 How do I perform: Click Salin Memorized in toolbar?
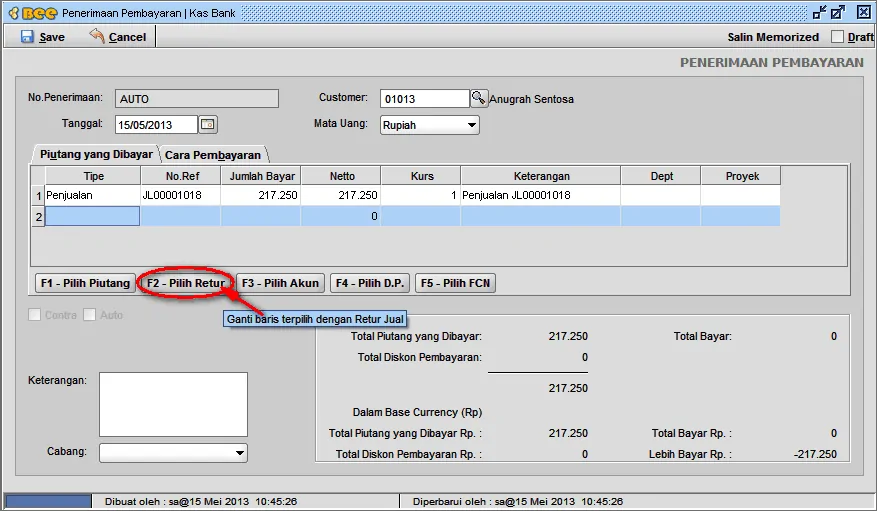772,37
